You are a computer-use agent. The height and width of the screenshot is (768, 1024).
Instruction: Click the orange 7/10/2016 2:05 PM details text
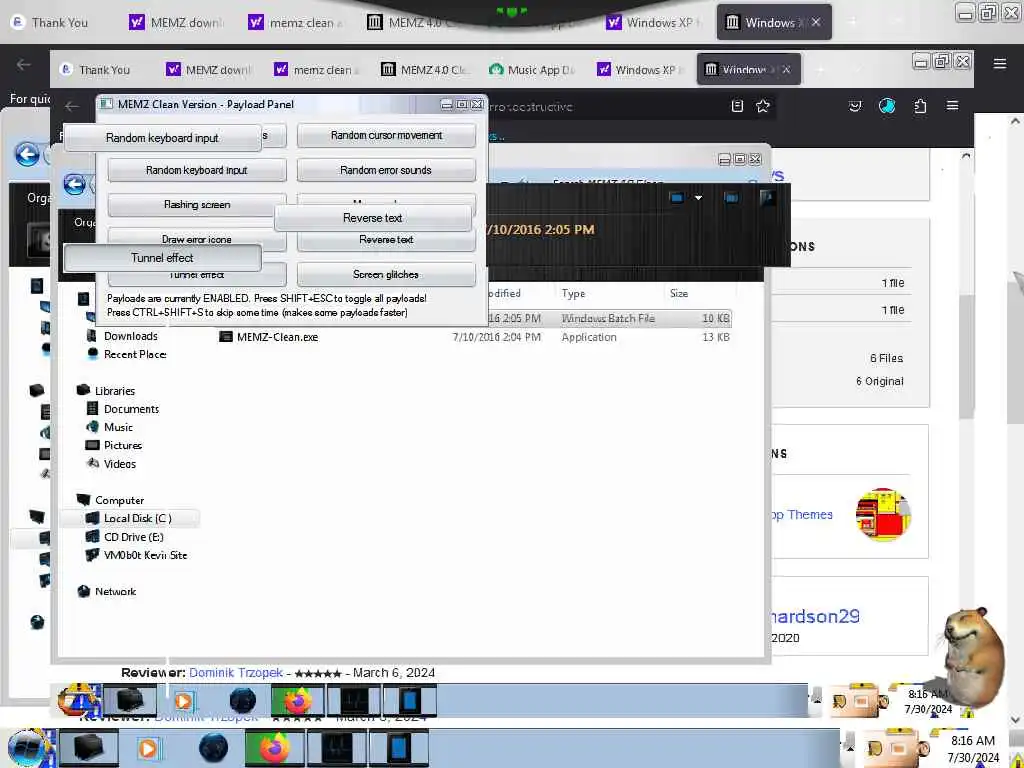click(541, 230)
